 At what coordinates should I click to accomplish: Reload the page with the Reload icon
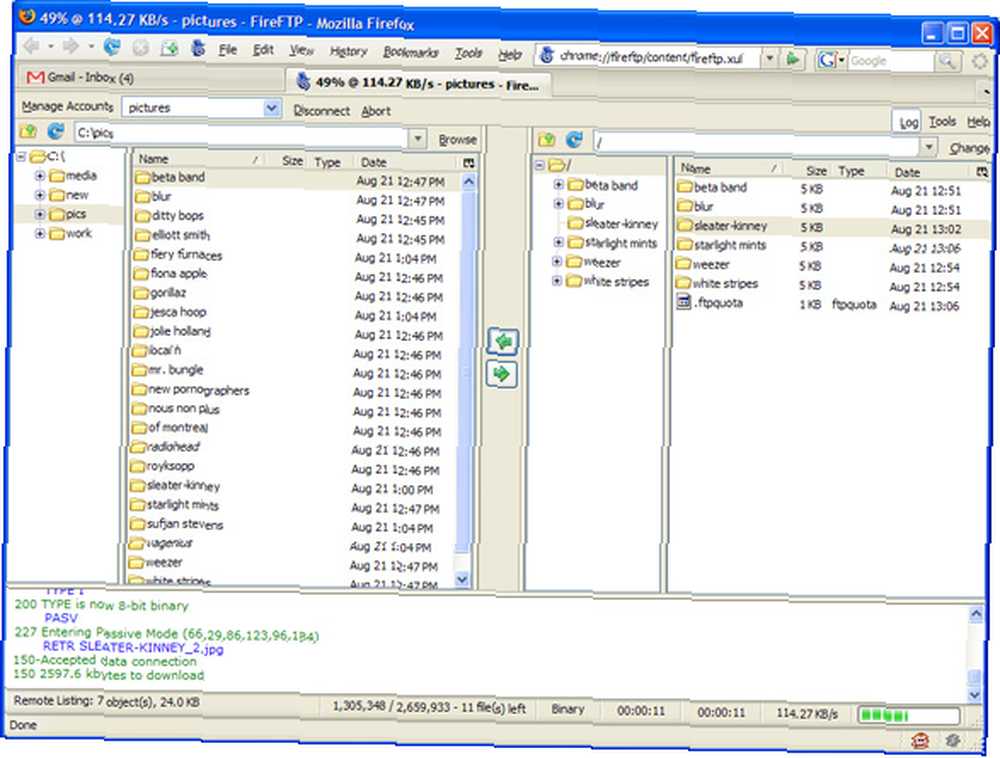tap(112, 47)
